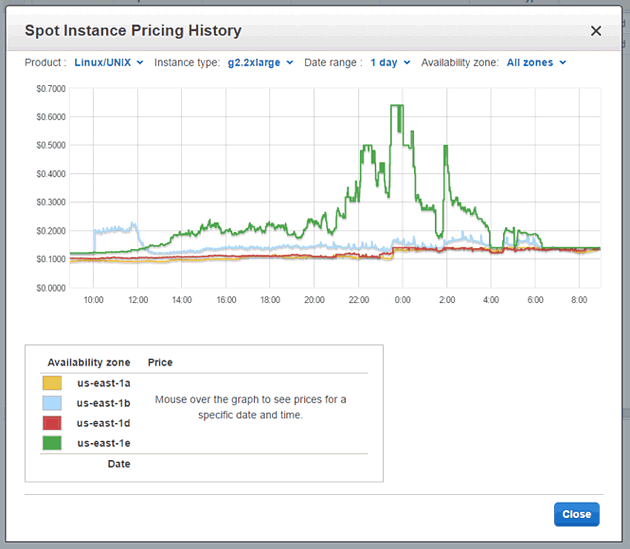630x549 pixels.
Task: Click the red us-east-1d color swatch
Action: pyautogui.click(x=52, y=423)
